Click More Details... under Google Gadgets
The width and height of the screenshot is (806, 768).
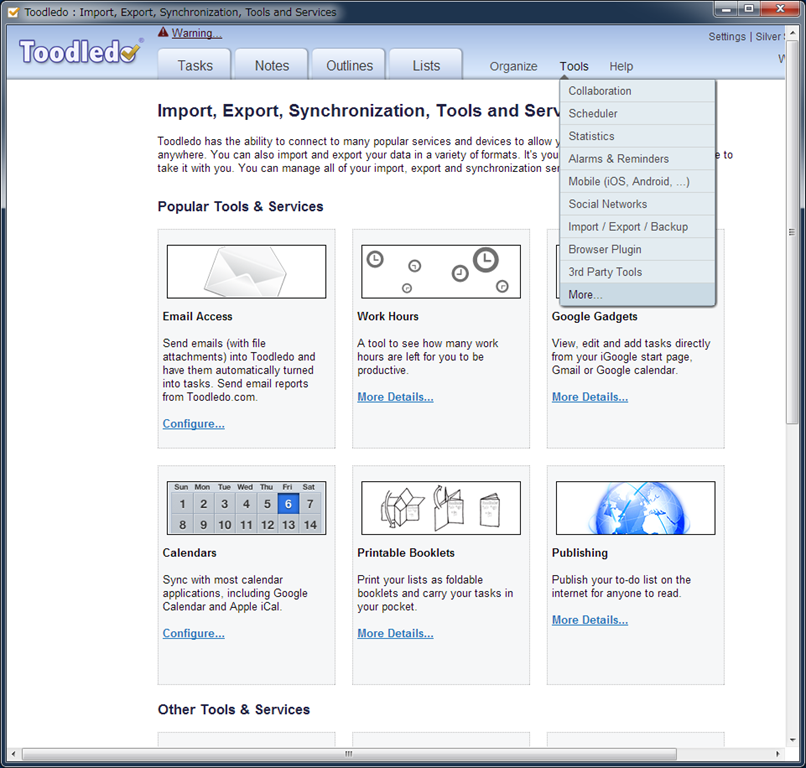click(x=590, y=397)
